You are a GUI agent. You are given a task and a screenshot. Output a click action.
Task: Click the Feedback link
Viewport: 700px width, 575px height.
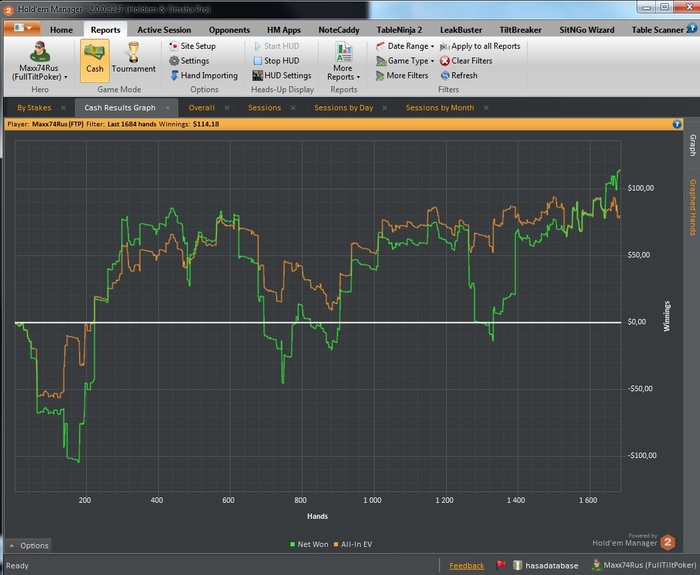(467, 566)
